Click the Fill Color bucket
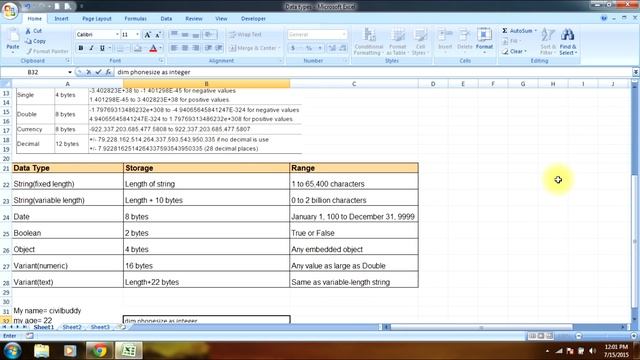640x360 pixels. tap(138, 48)
